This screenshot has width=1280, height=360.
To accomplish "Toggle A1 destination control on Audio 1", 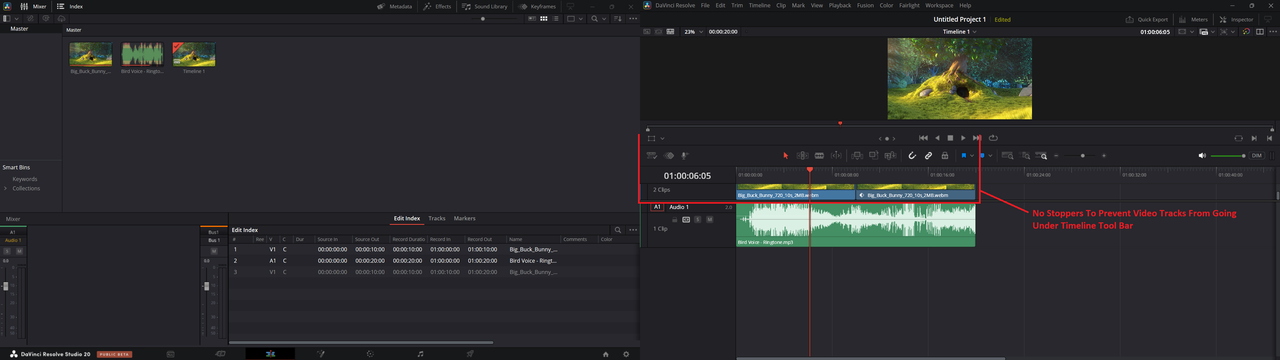I will pos(657,207).
